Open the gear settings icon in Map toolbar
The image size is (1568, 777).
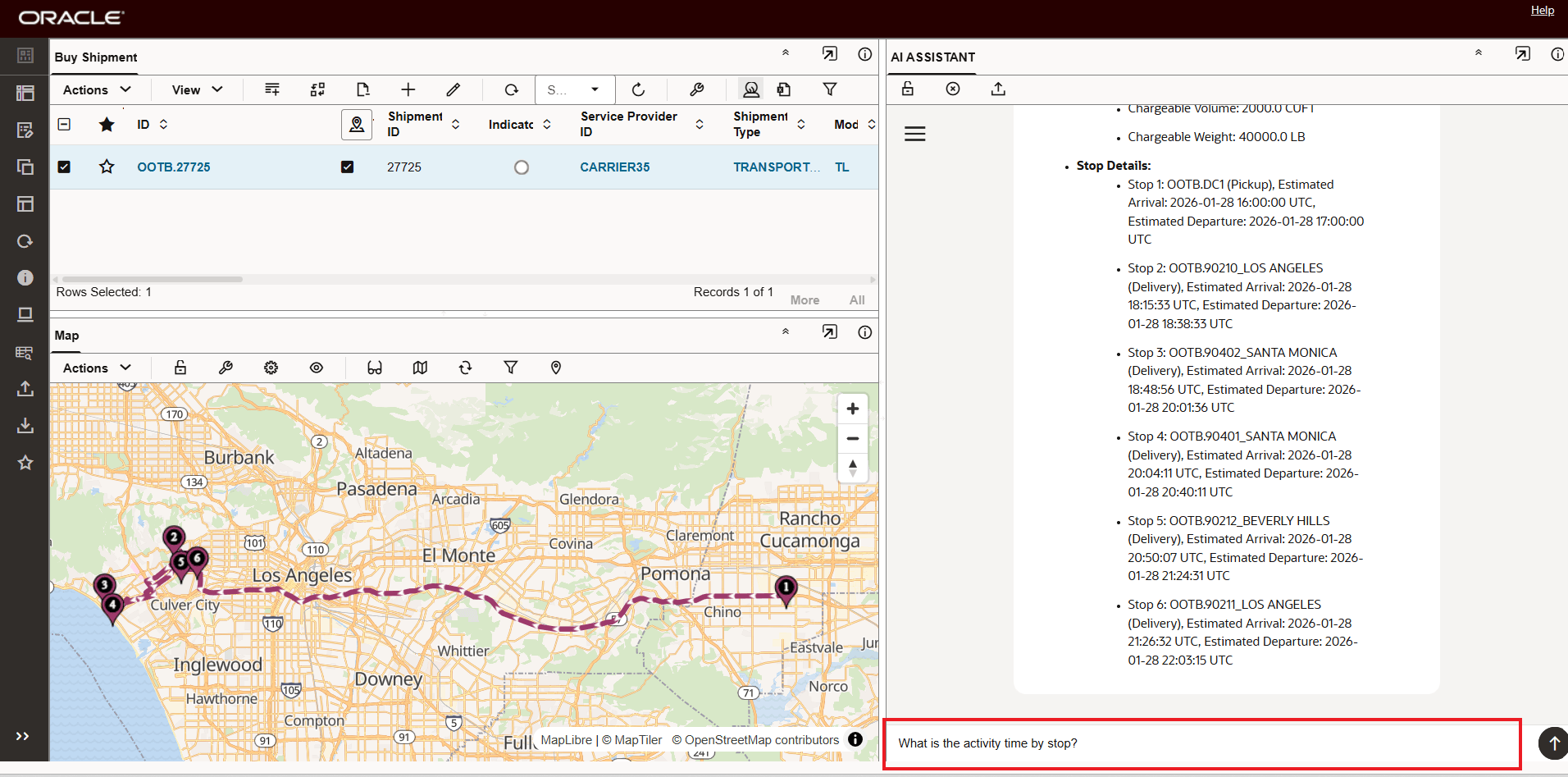pos(271,368)
